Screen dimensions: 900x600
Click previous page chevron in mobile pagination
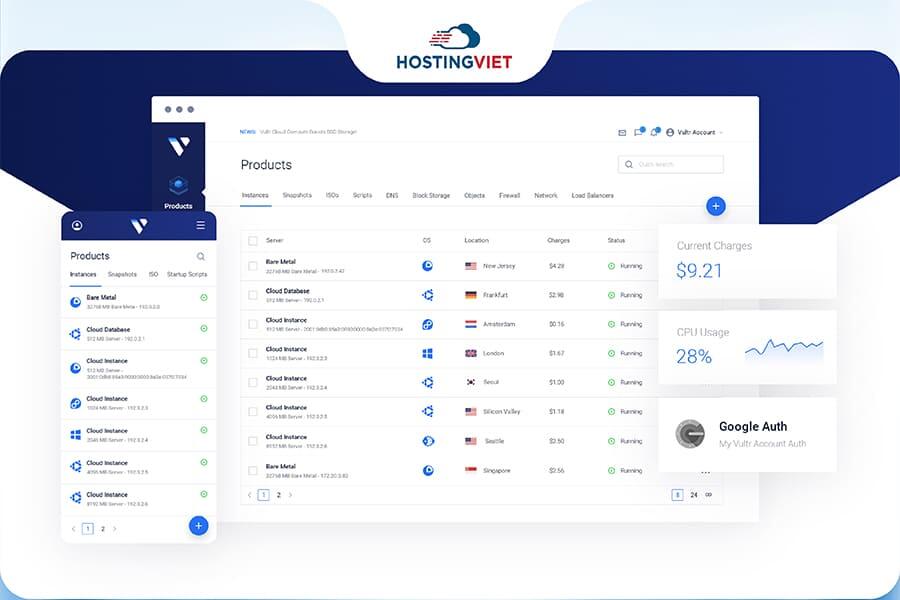73,529
